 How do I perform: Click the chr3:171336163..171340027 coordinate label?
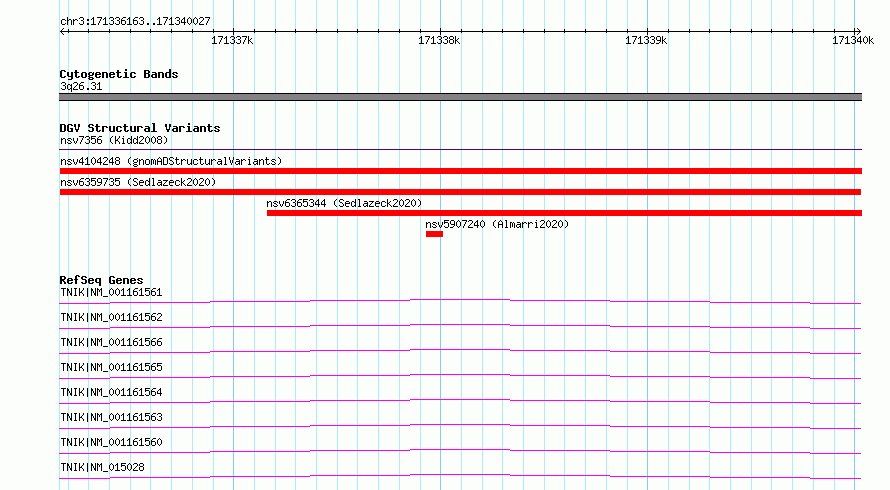pos(135,21)
